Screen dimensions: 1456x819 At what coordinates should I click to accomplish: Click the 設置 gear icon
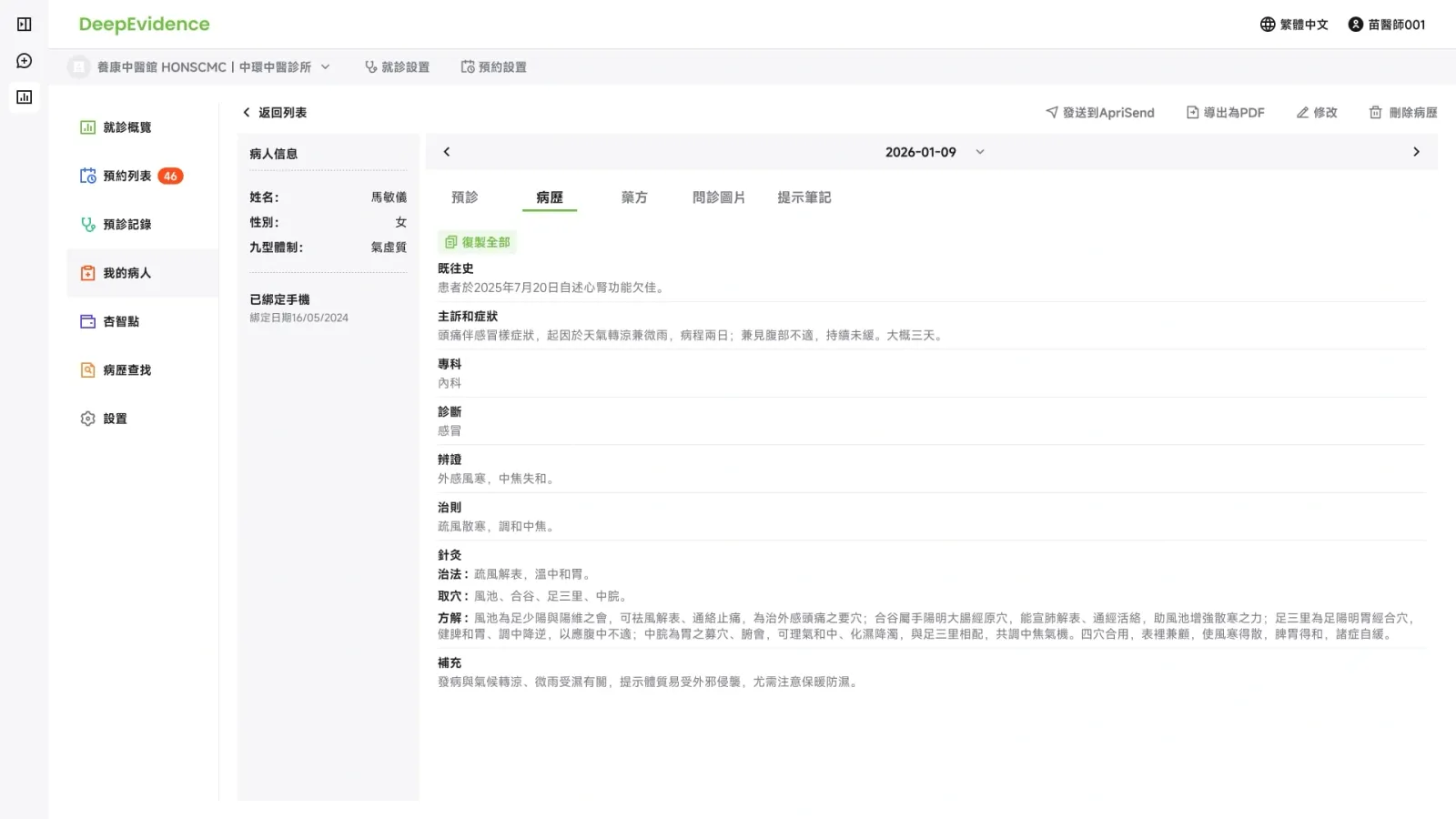coord(88,419)
